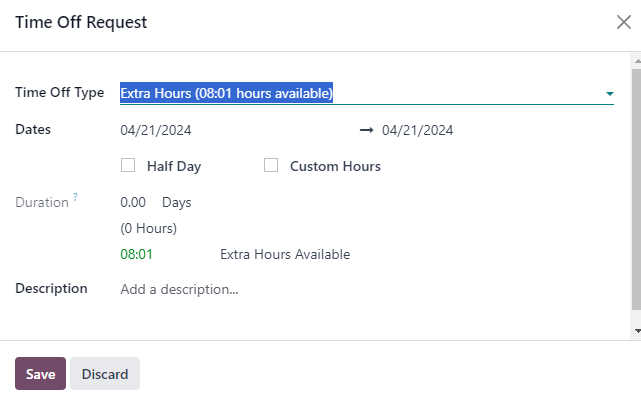This screenshot has height=400, width=641.
Task: Click the scrollbar down arrow
Action: pos(637,330)
